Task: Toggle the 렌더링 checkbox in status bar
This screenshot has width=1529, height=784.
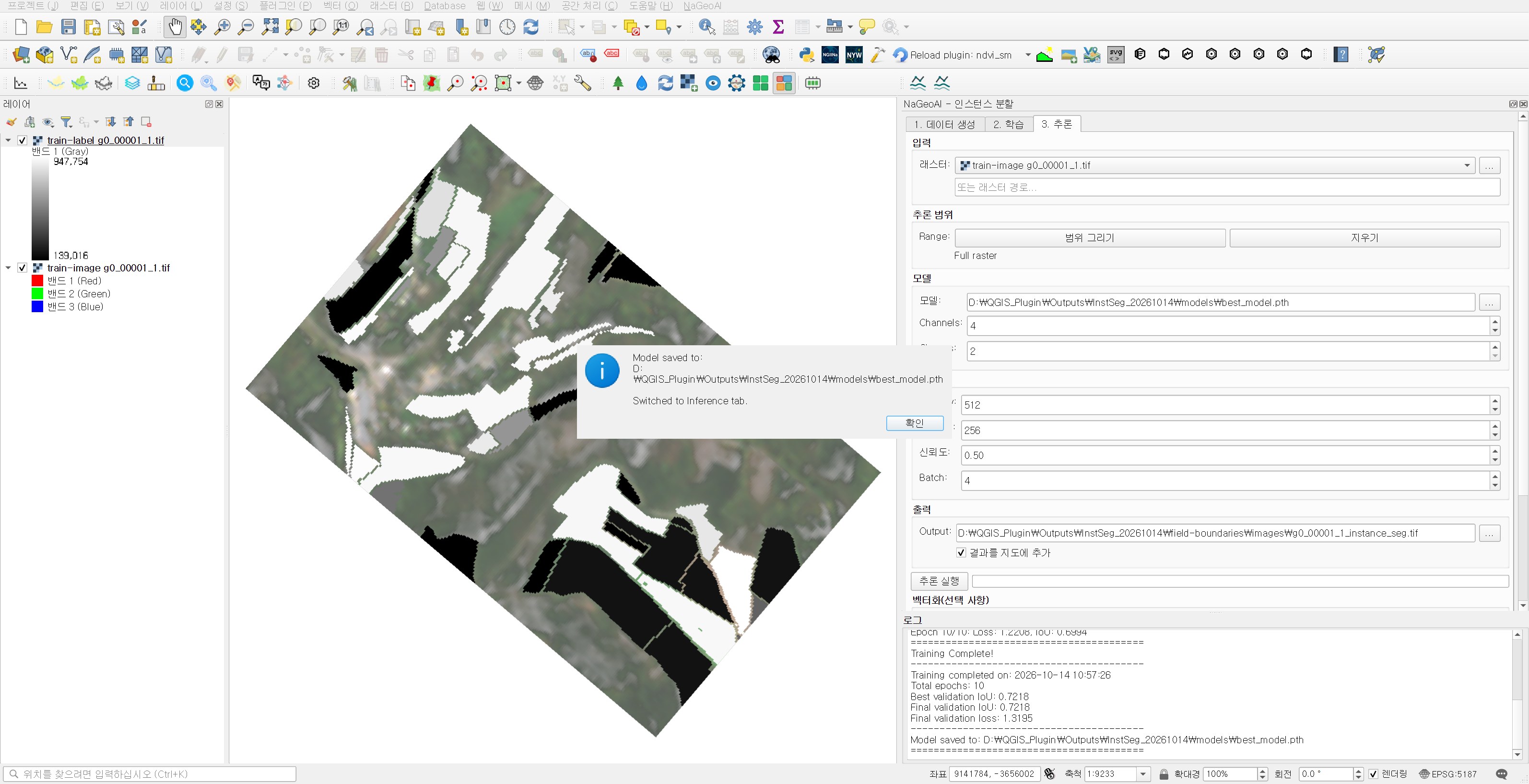Action: click(1373, 774)
